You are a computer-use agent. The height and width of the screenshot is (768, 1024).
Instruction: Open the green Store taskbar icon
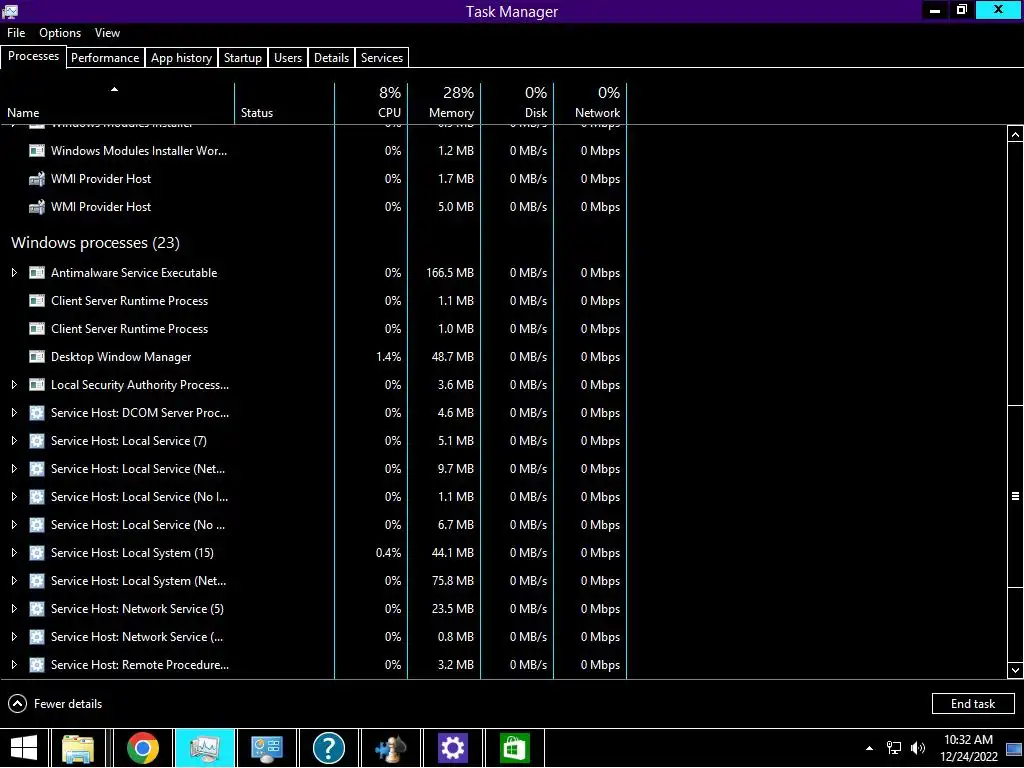coord(515,748)
